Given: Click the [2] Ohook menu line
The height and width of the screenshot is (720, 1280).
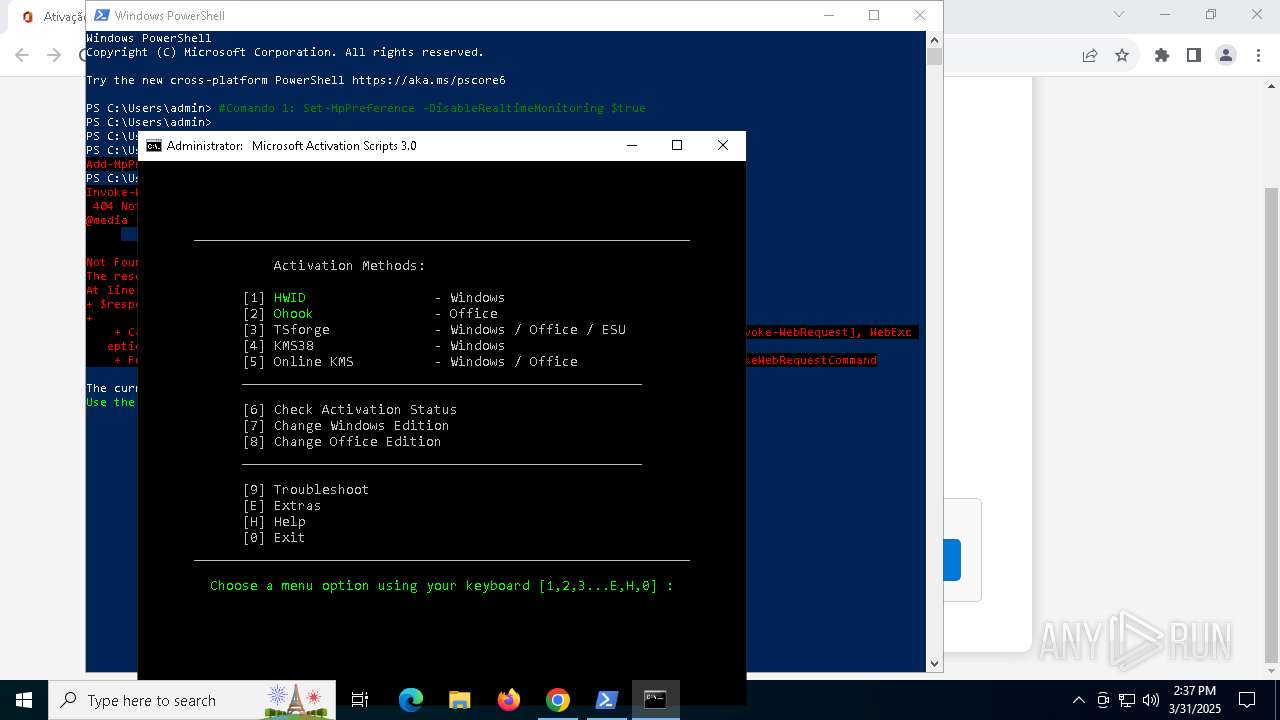Looking at the screenshot, I should [370, 313].
